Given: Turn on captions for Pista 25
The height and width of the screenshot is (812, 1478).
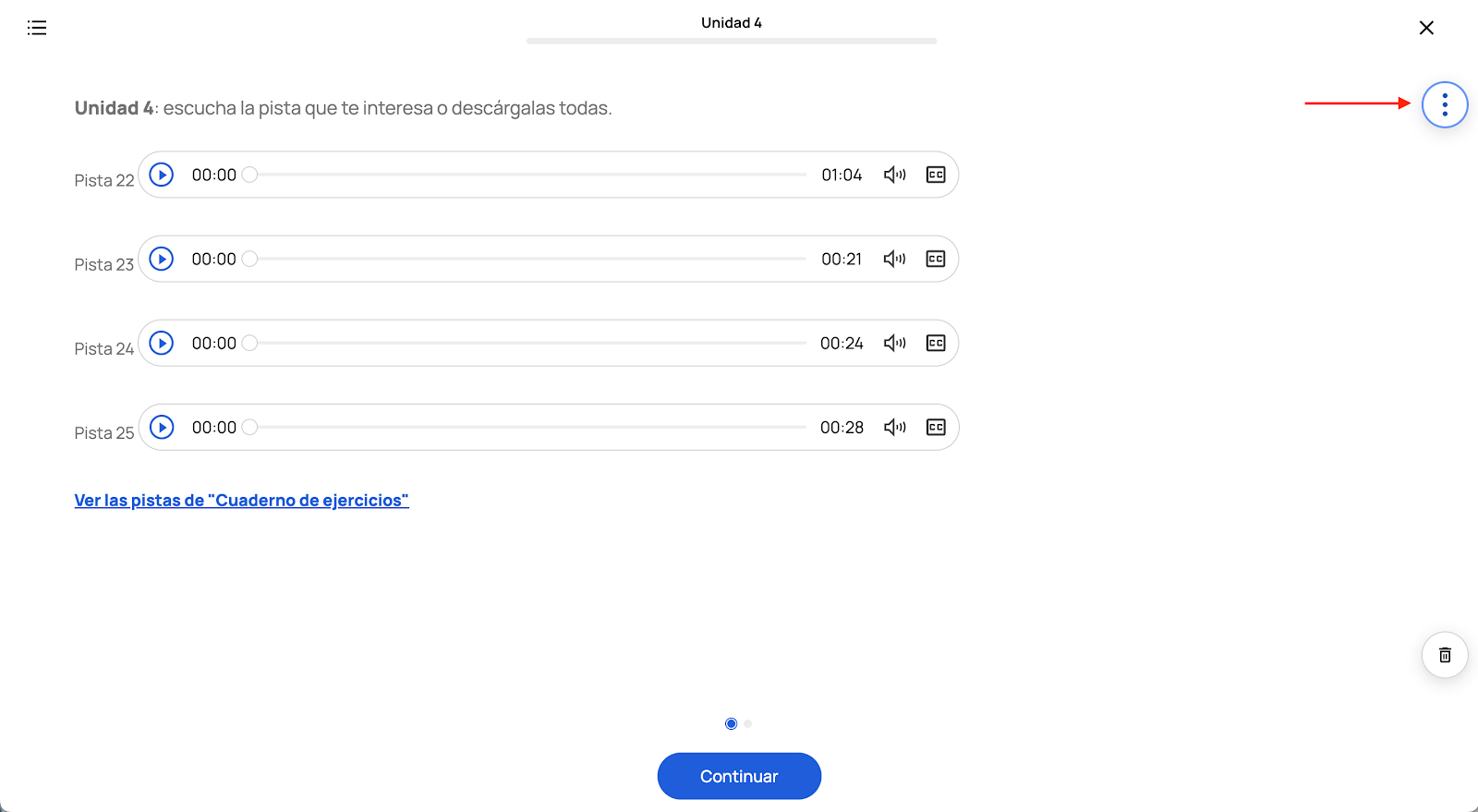Looking at the screenshot, I should click(936, 427).
